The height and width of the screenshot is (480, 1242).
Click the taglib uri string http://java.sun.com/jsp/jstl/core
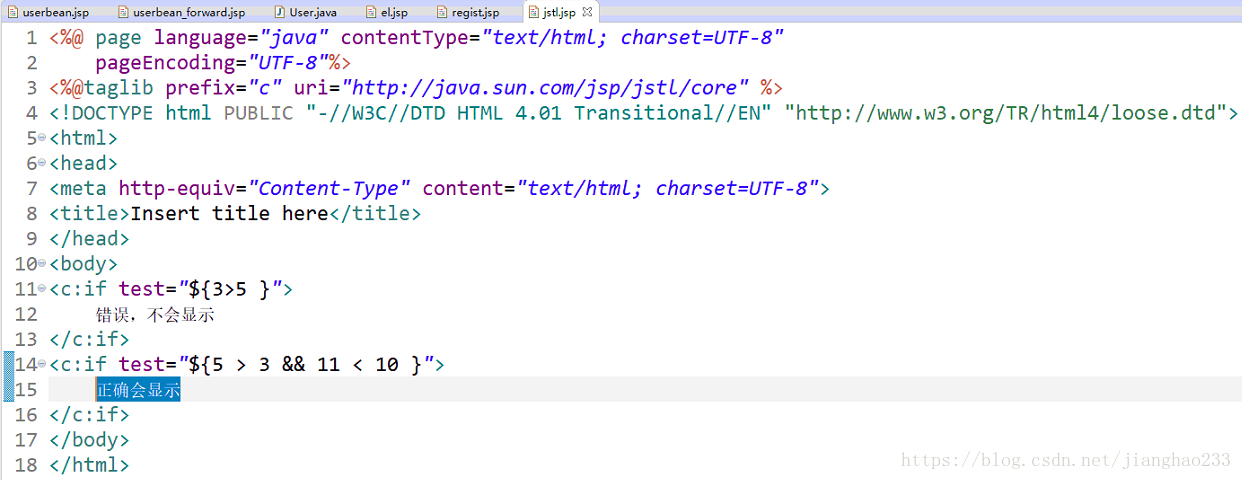(545, 88)
